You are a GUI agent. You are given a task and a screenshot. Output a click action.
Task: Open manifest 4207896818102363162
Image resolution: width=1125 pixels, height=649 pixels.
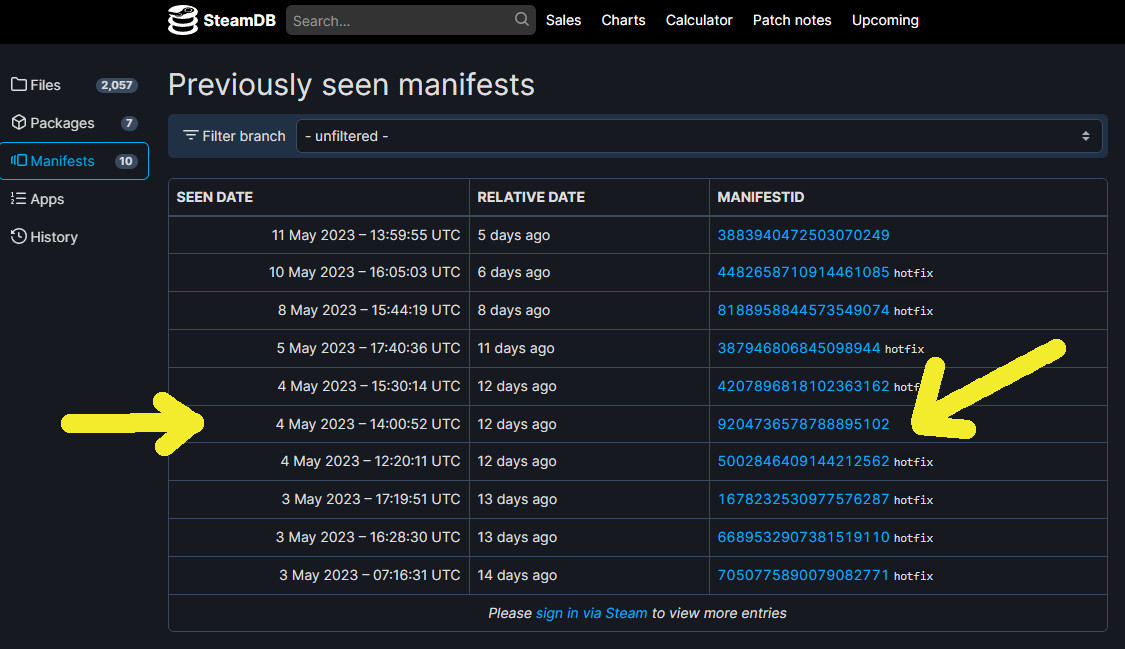point(803,386)
